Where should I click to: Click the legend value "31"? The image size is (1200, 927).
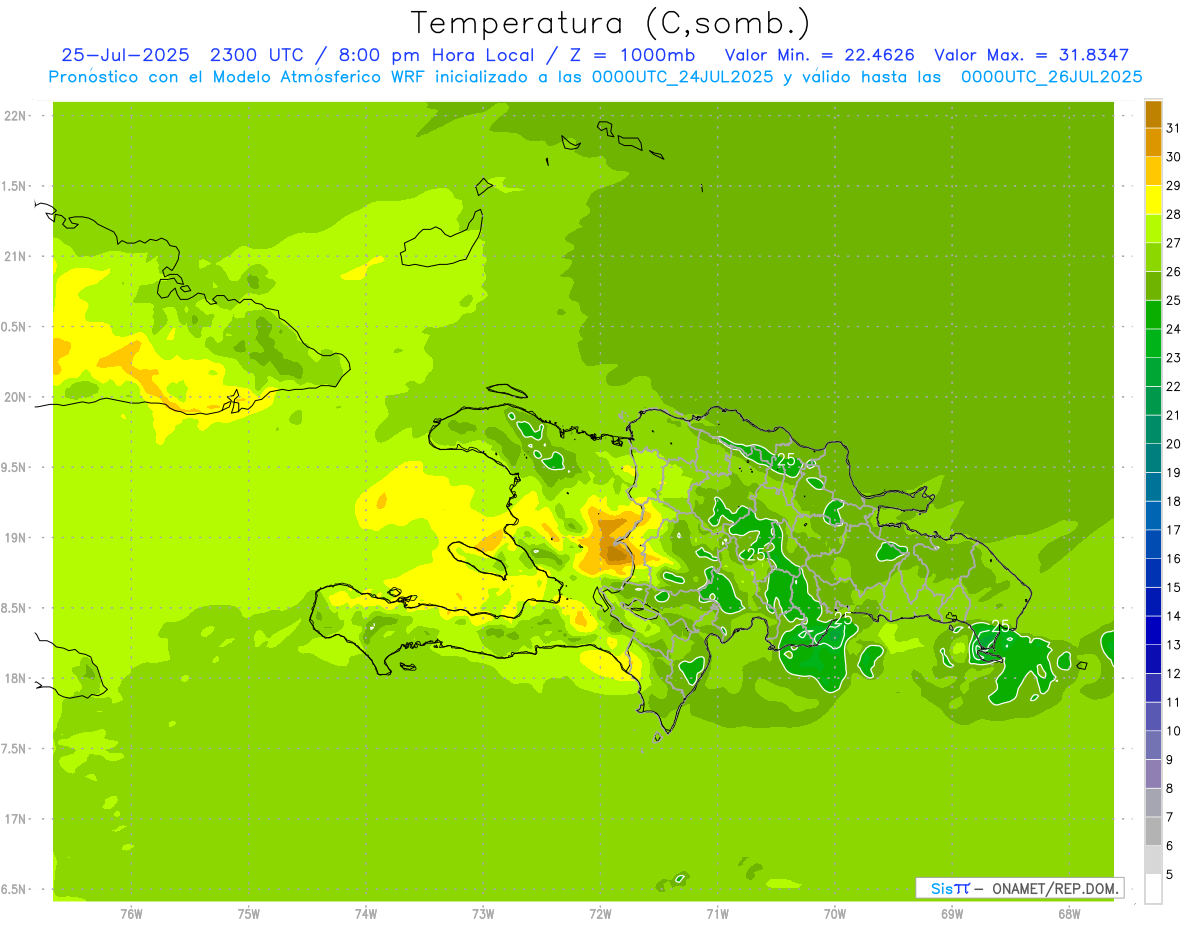pyautogui.click(x=1173, y=128)
